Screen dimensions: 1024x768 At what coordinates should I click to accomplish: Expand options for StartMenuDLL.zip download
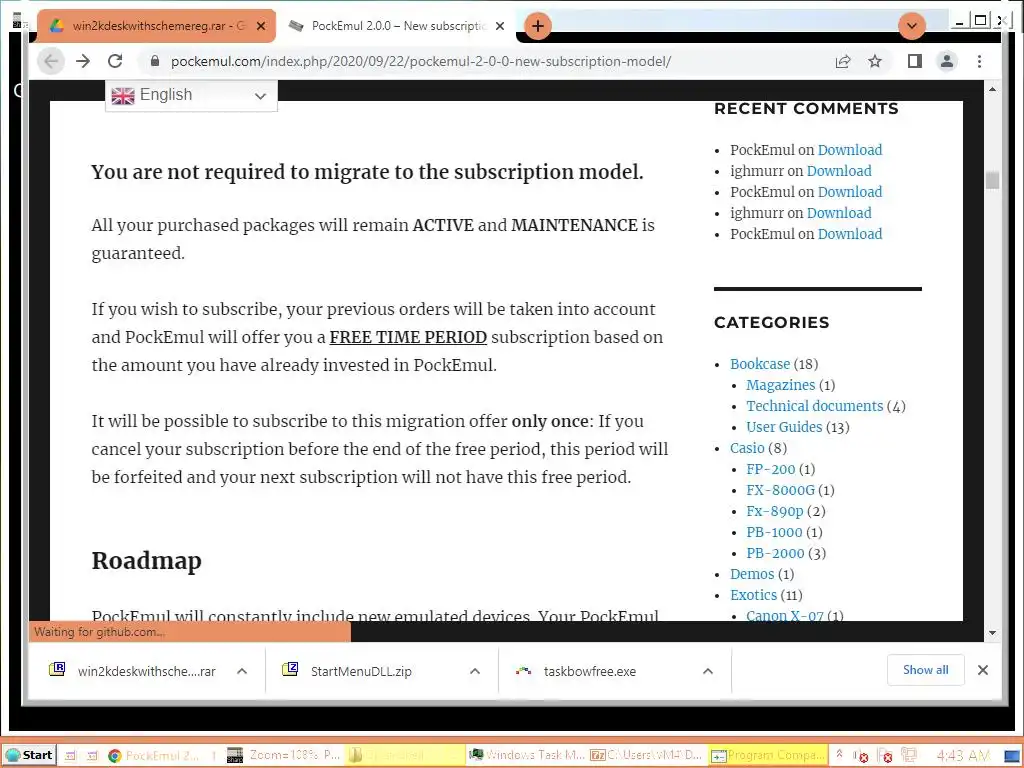[475, 671]
